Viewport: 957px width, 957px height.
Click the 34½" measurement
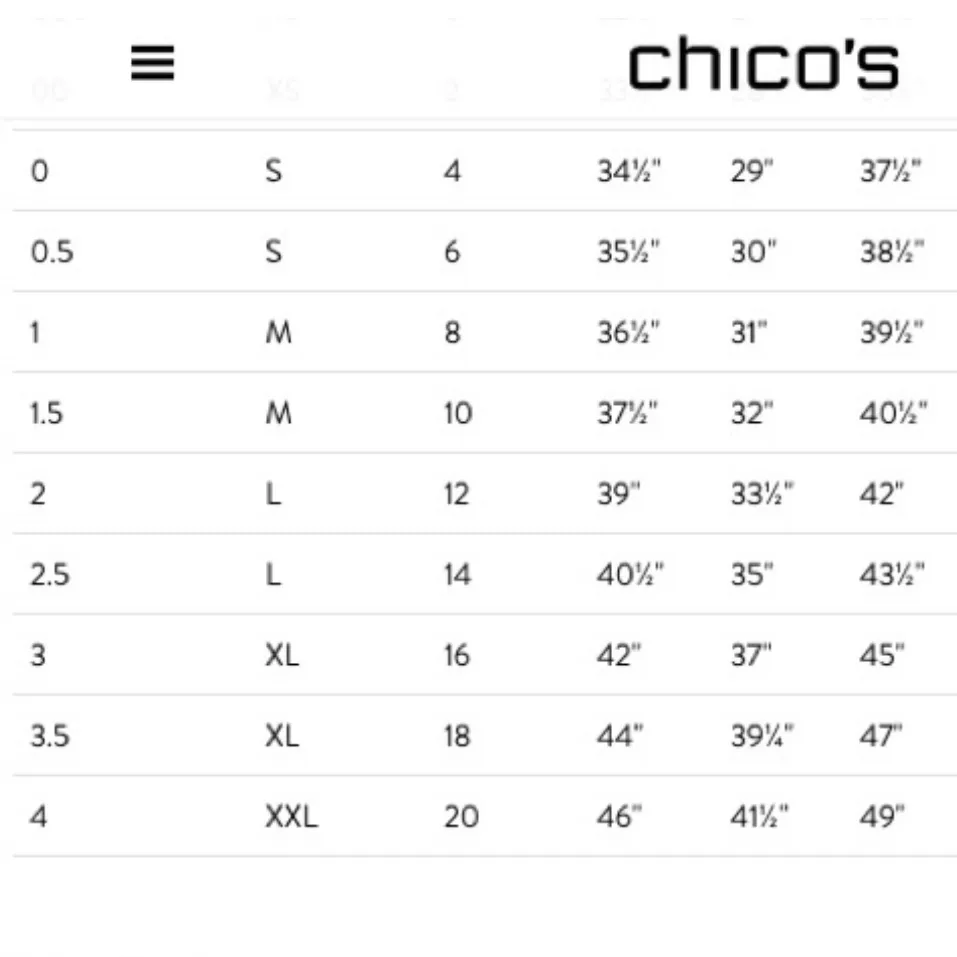630,171
